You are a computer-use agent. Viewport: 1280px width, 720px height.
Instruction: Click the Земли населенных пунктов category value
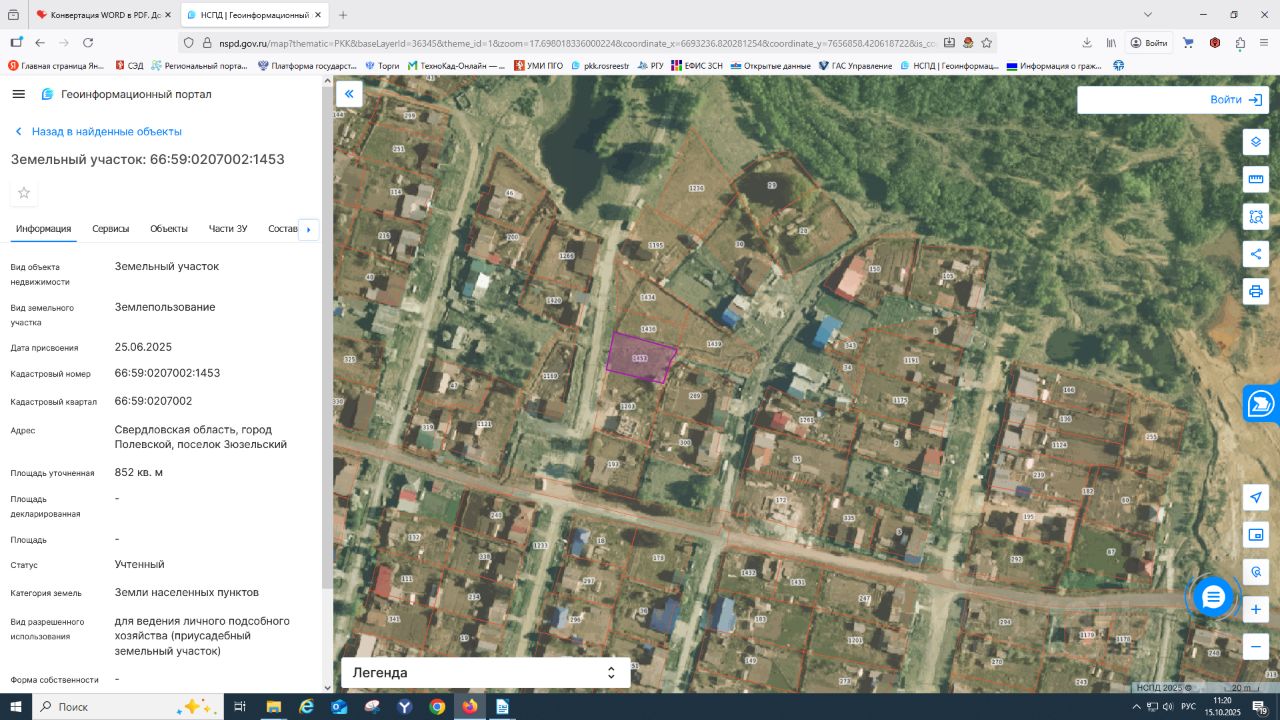(187, 592)
